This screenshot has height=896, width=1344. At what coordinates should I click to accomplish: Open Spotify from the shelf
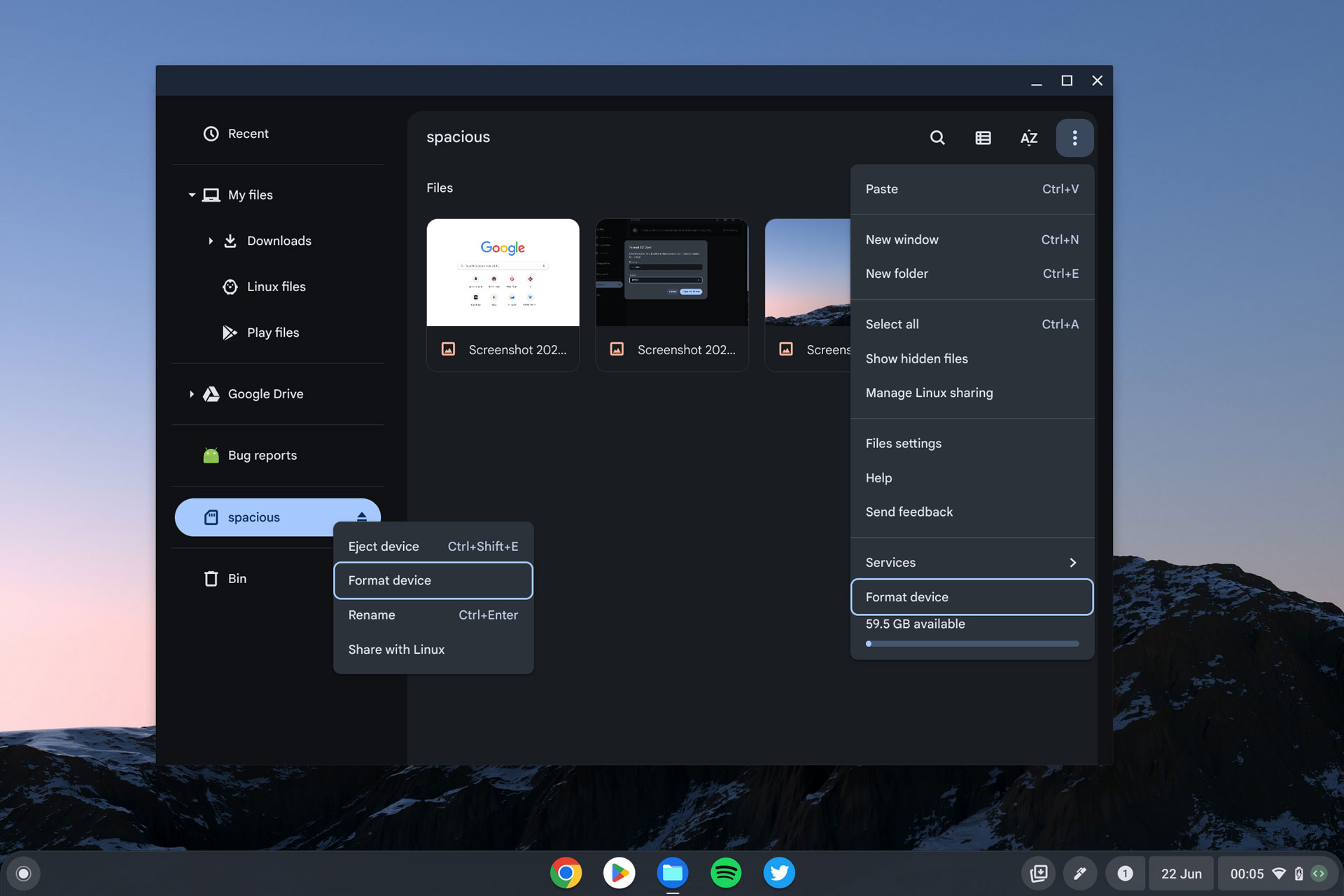[x=726, y=873]
